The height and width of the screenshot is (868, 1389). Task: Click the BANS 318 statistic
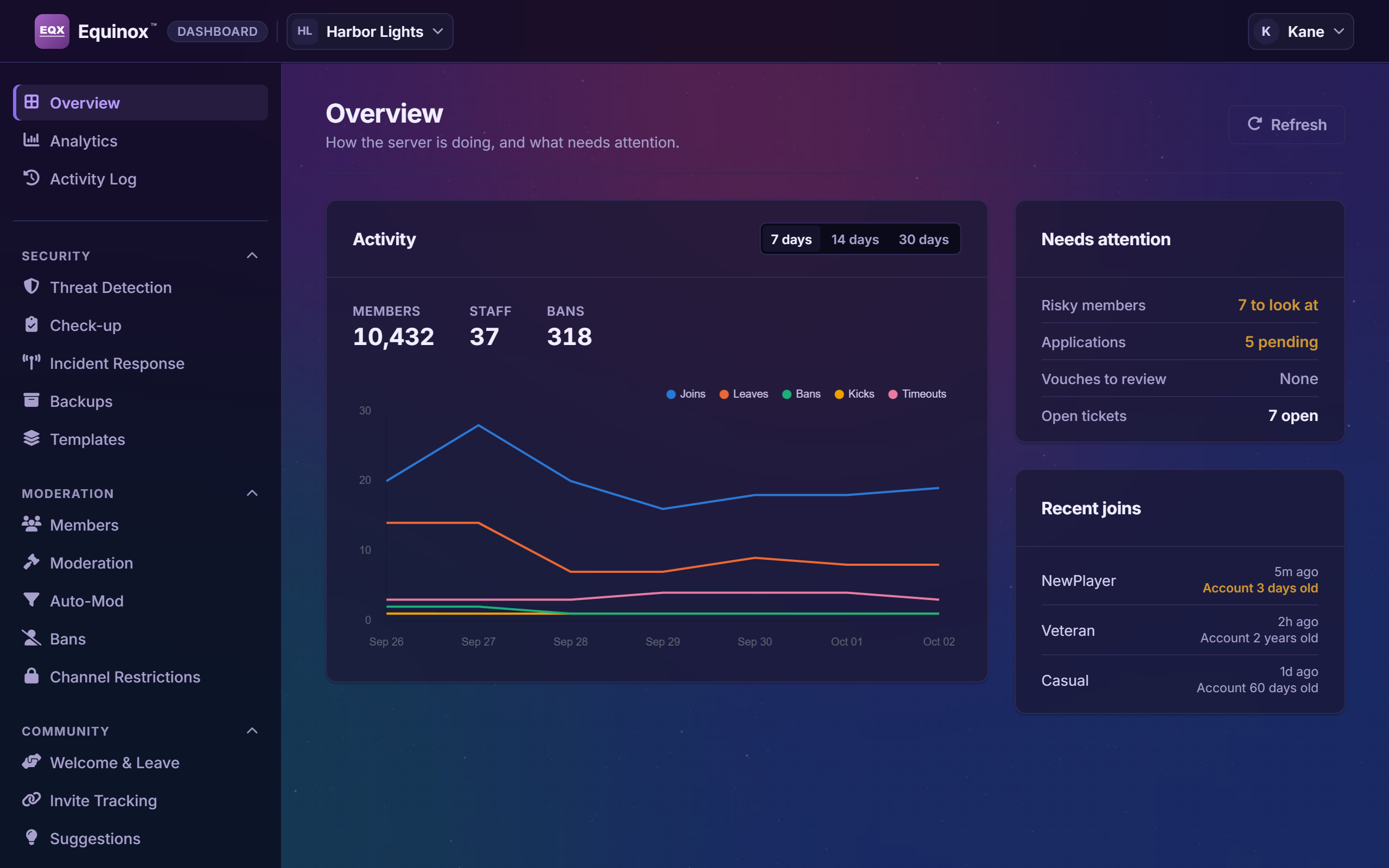[569, 327]
